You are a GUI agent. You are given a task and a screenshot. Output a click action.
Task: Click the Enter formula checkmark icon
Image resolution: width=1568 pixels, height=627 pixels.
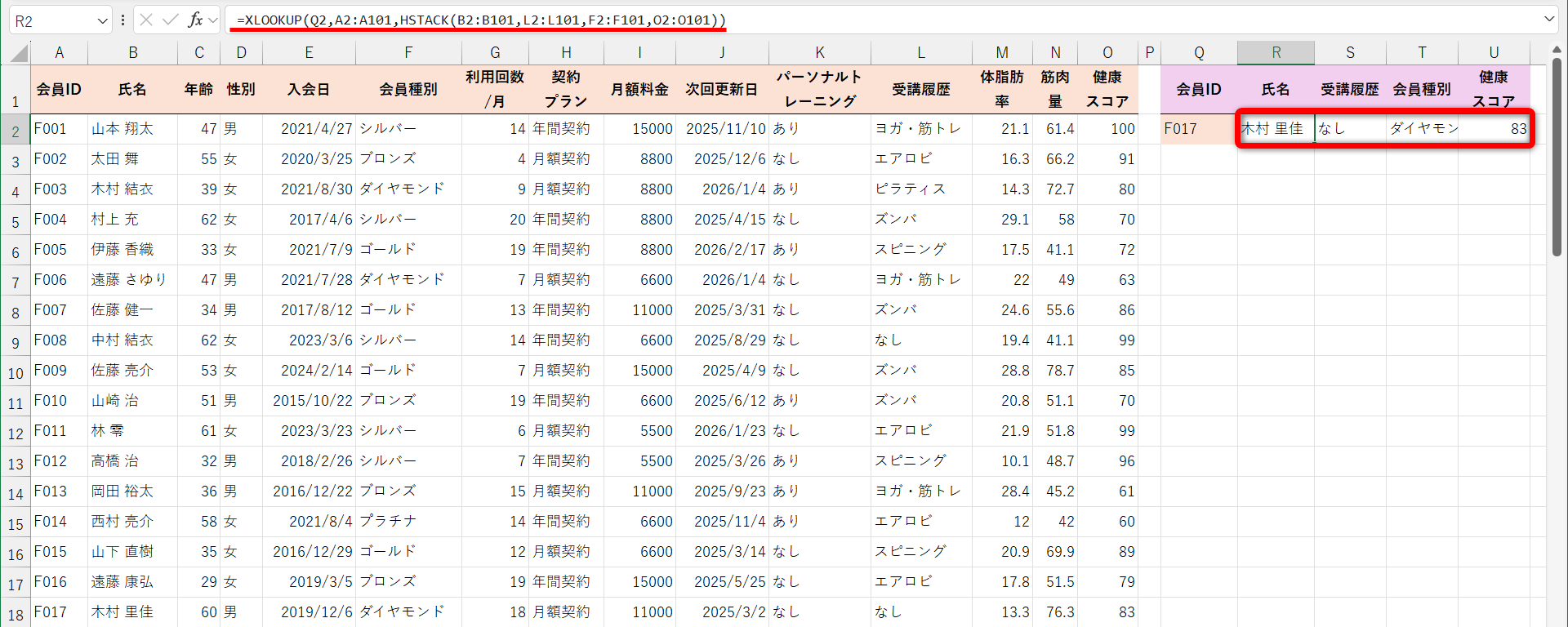(x=171, y=20)
